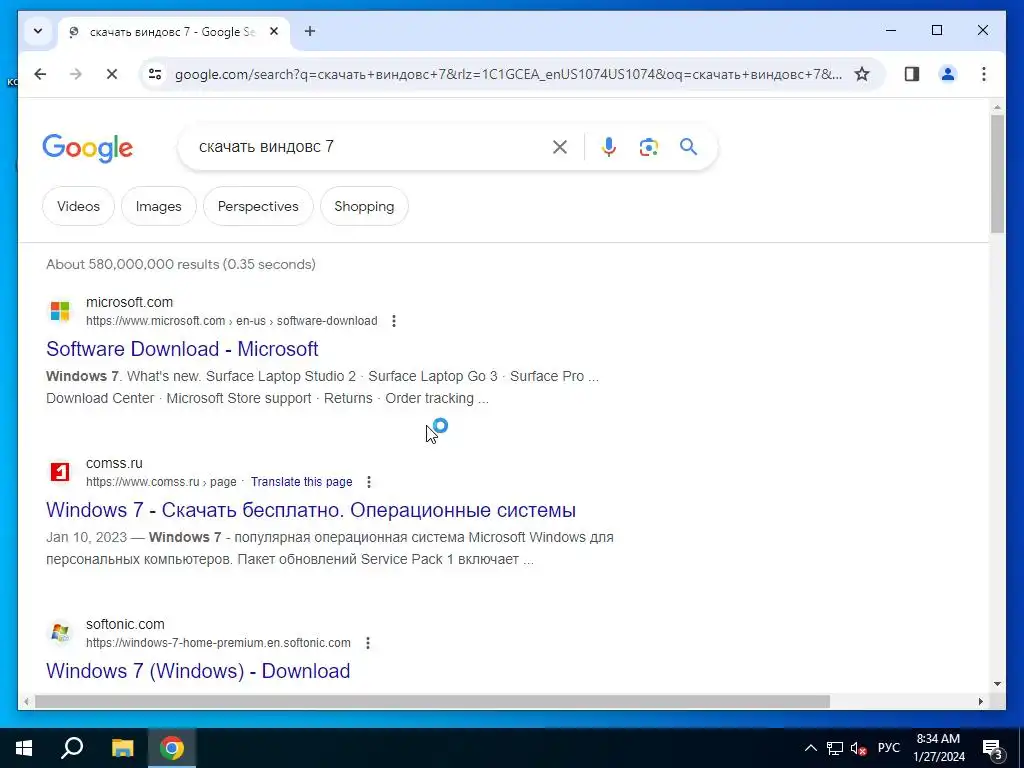View site information icon in address bar

click(155, 74)
